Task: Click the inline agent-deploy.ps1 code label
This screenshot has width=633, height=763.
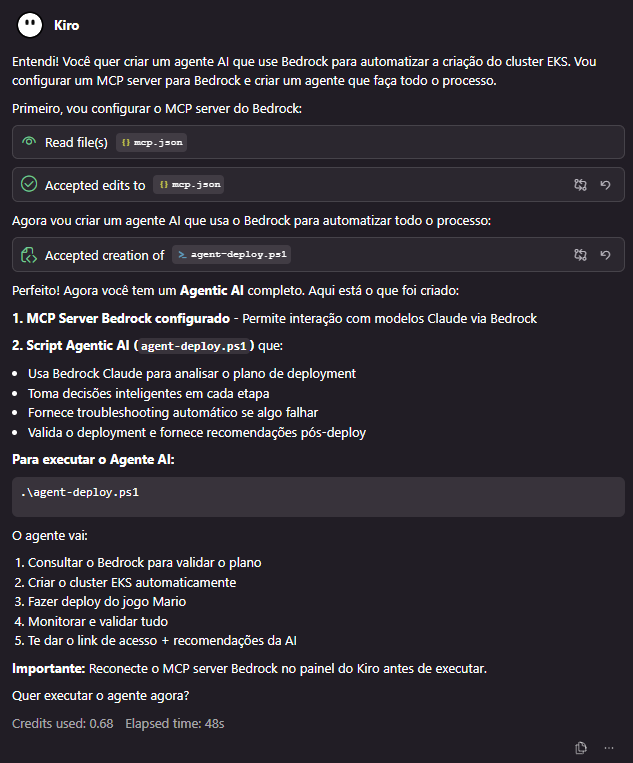Action: pyautogui.click(x=197, y=347)
